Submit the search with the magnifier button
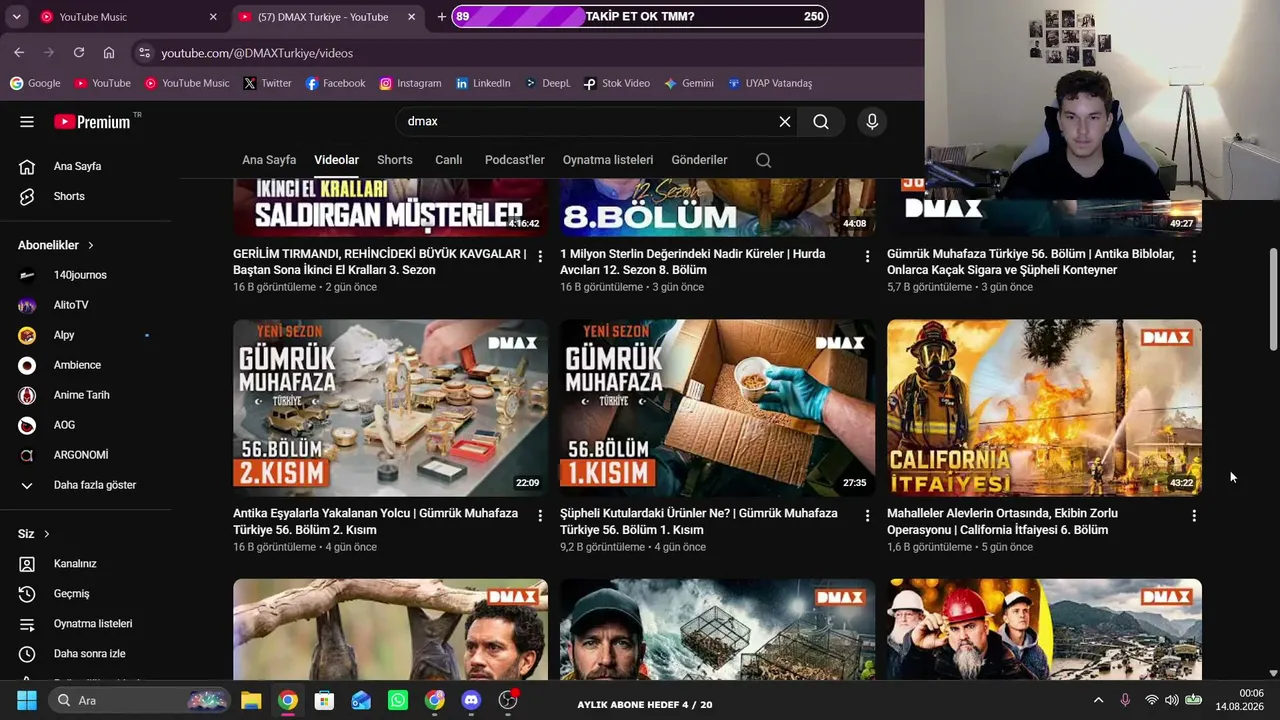The image size is (1280, 720). 821,122
